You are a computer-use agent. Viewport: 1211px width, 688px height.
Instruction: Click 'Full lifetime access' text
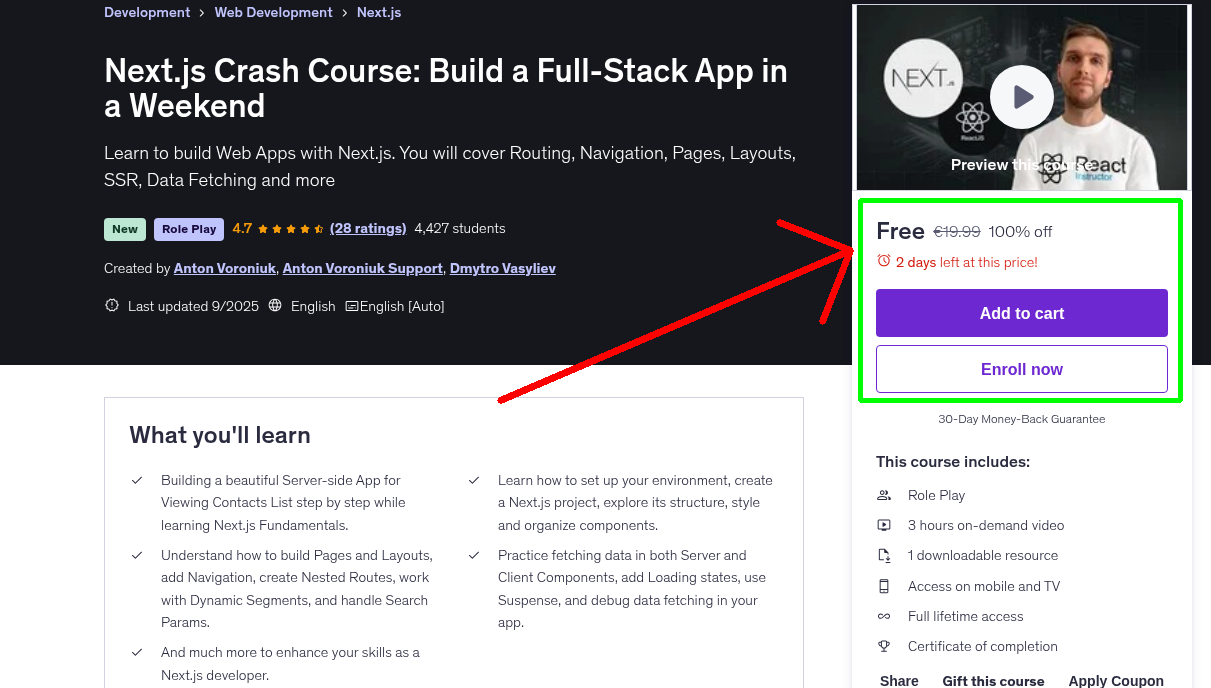[966, 616]
